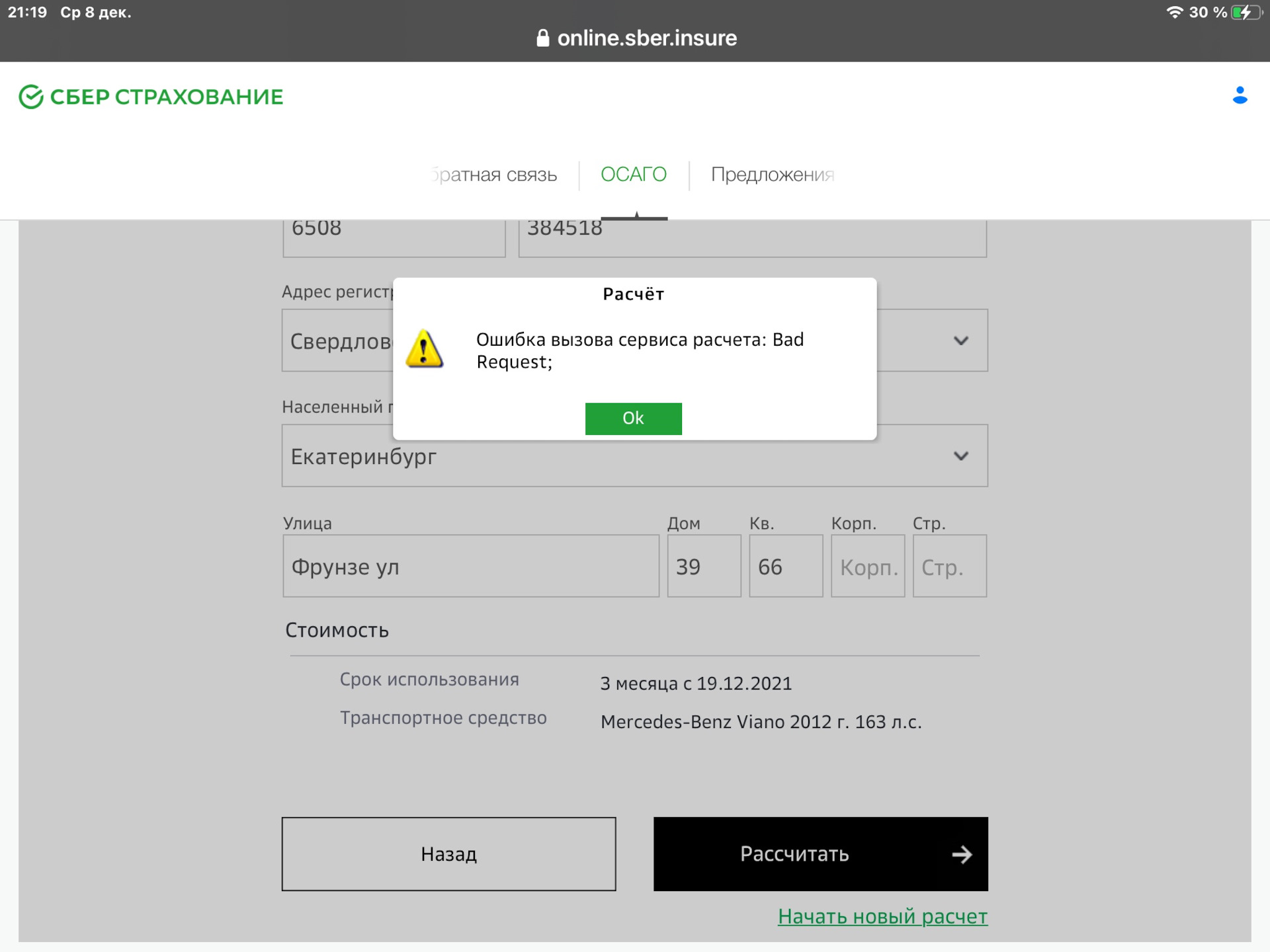Click Начать новый расчет link
Screen dimensions: 1270x952
[882, 916]
